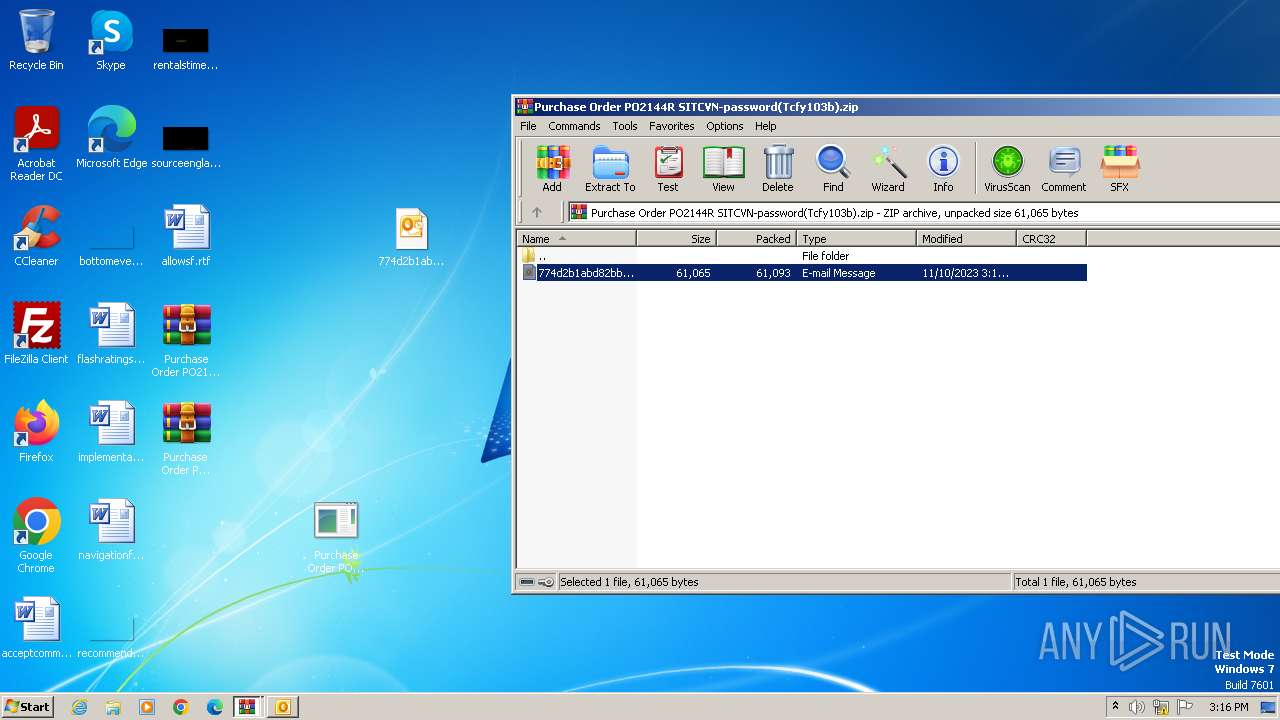Select the navigationf... Word document icon

111,530
